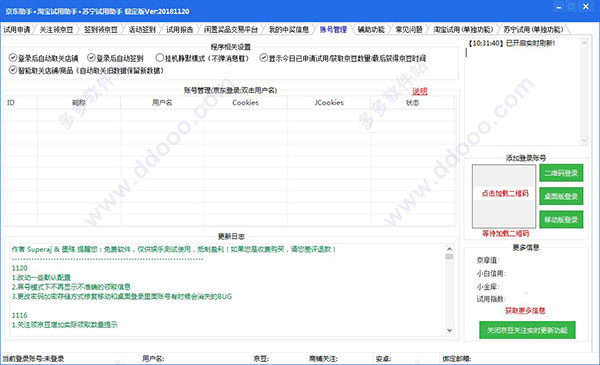Click the 小白信用 label

(491, 274)
